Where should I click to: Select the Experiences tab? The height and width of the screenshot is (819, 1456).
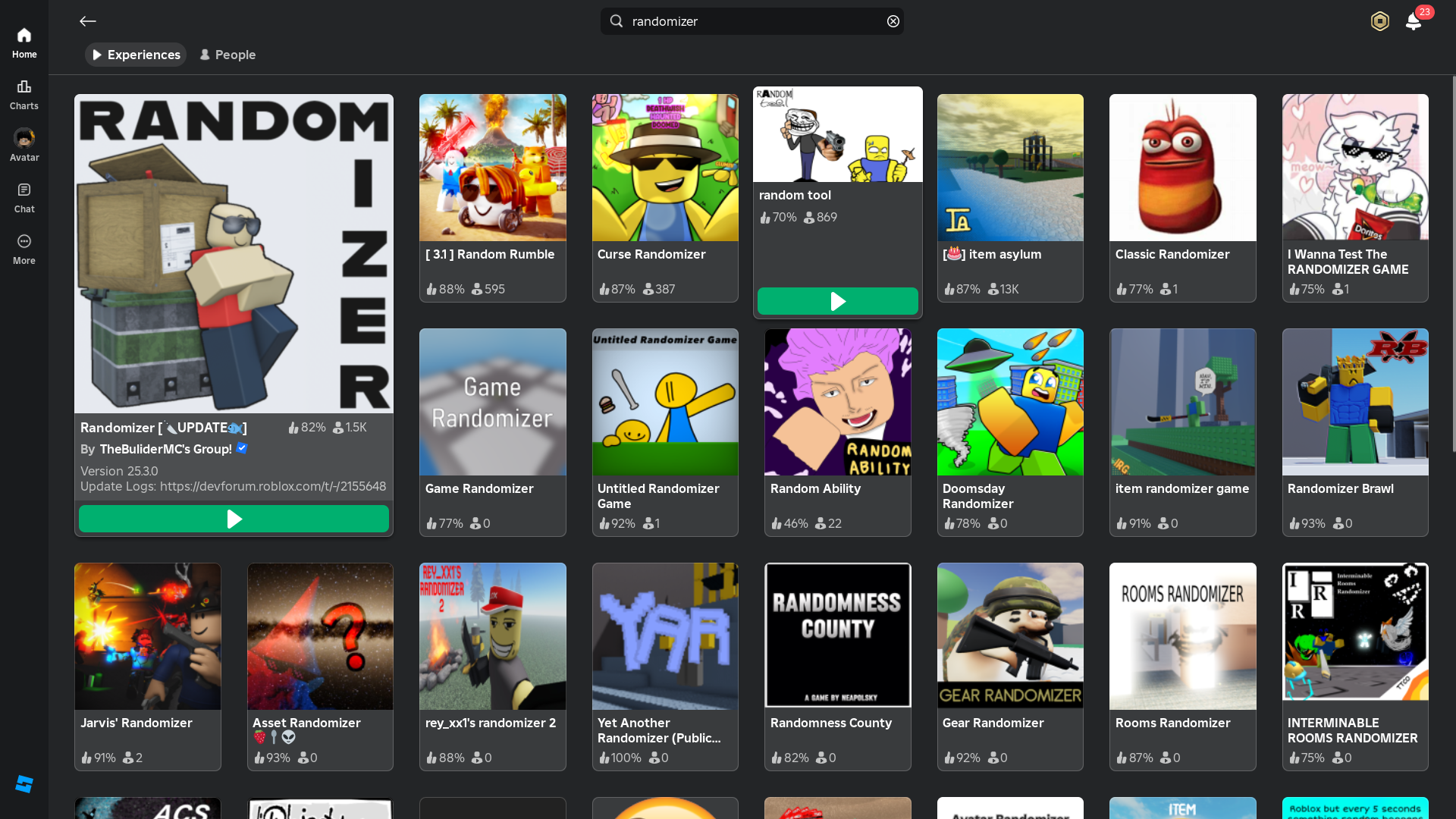click(136, 55)
